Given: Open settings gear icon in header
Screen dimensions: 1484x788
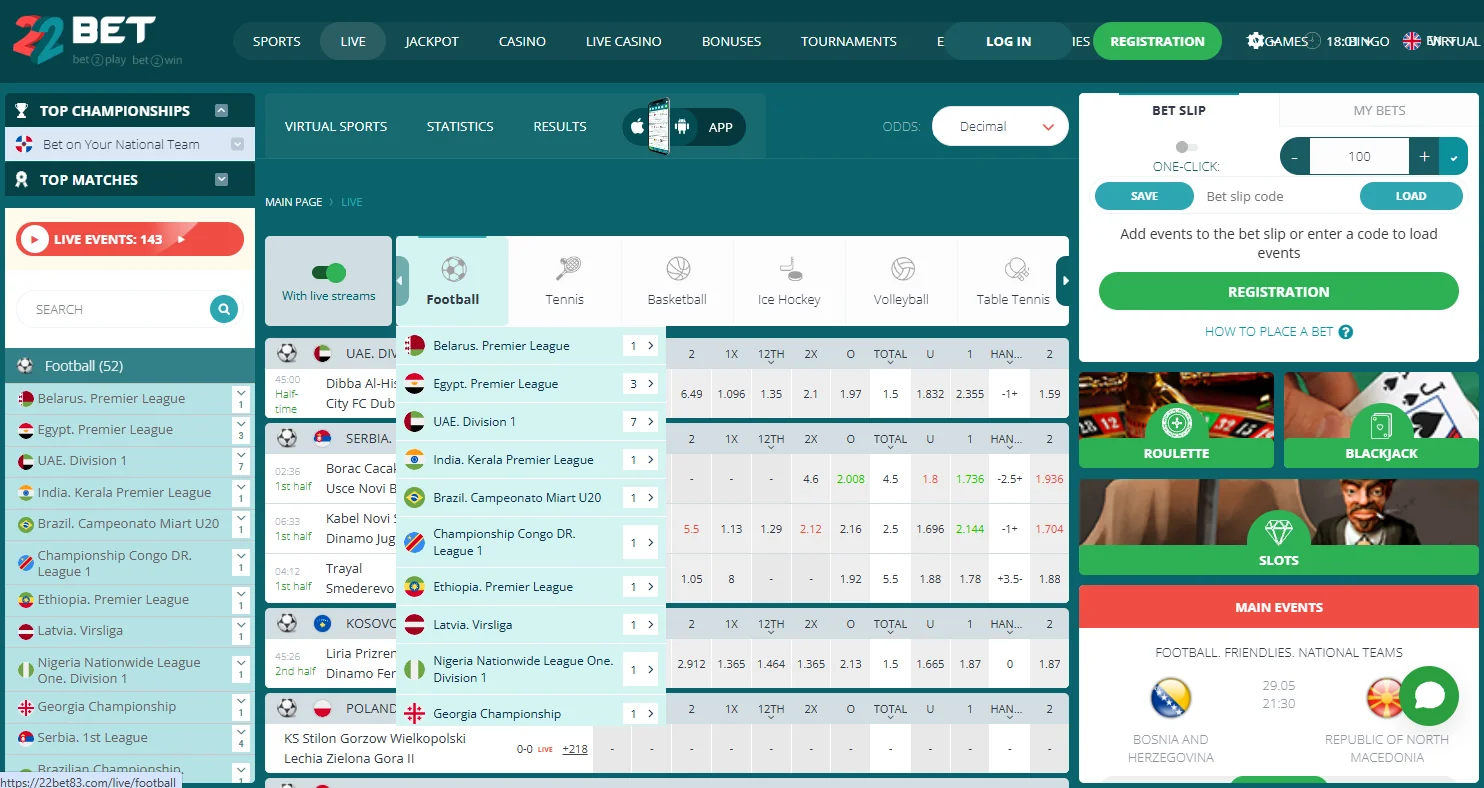Looking at the screenshot, I should tap(1255, 41).
